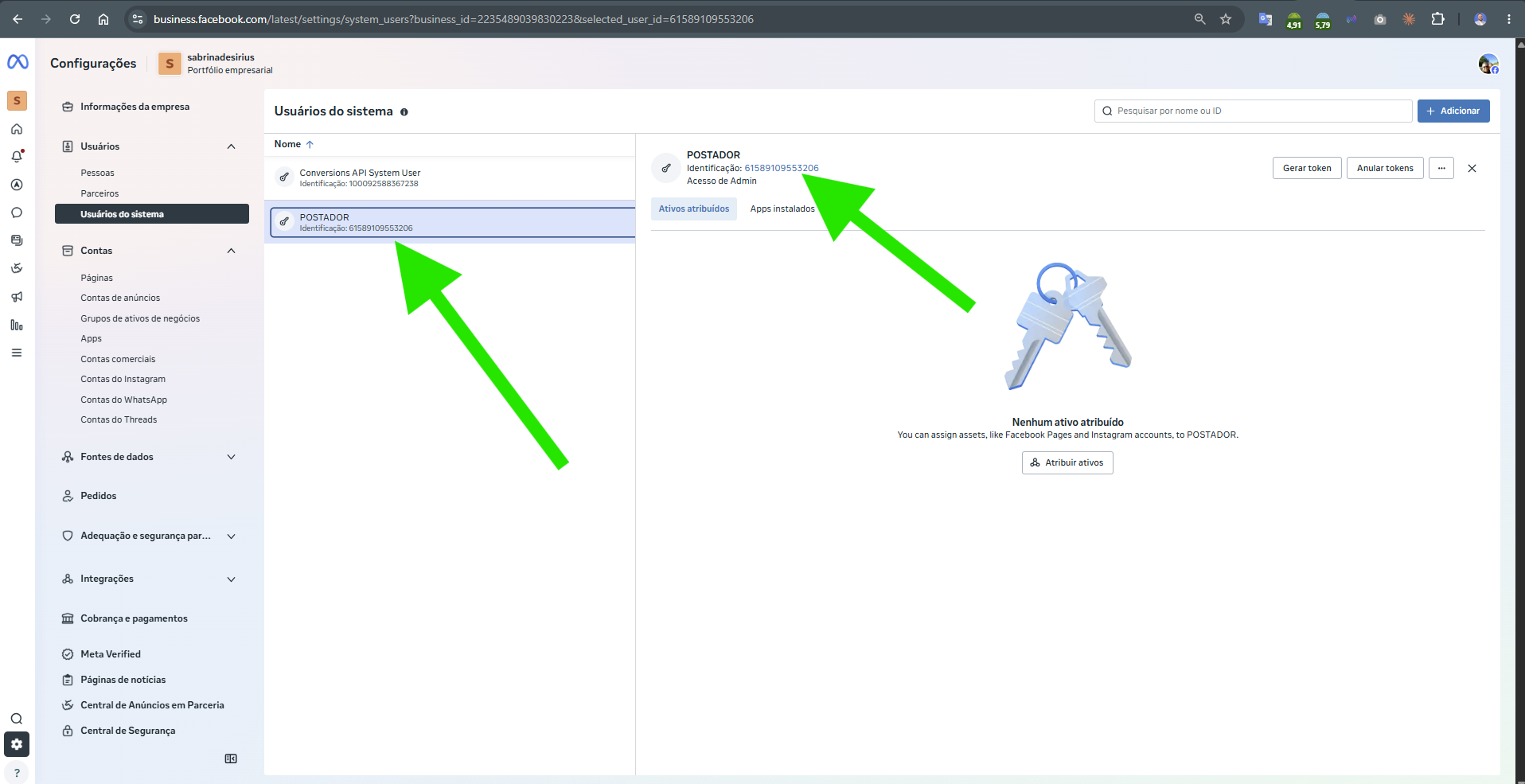
Task: Switch to Apps instalados tab
Action: (x=782, y=209)
